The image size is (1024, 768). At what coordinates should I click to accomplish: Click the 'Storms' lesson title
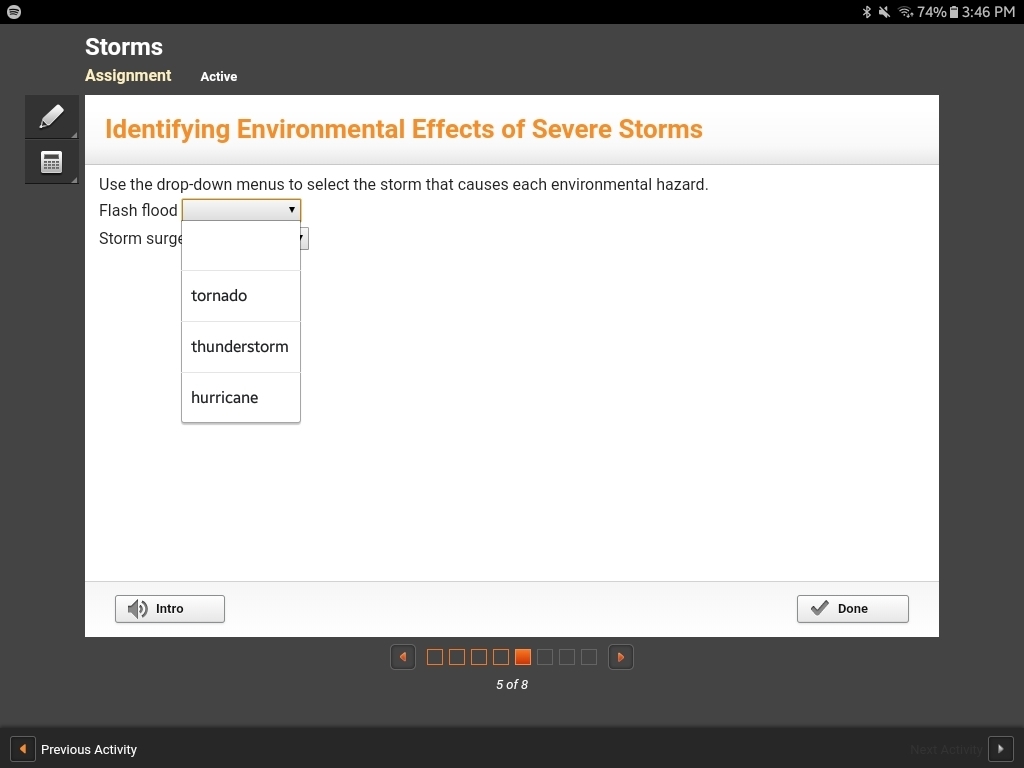[x=124, y=47]
